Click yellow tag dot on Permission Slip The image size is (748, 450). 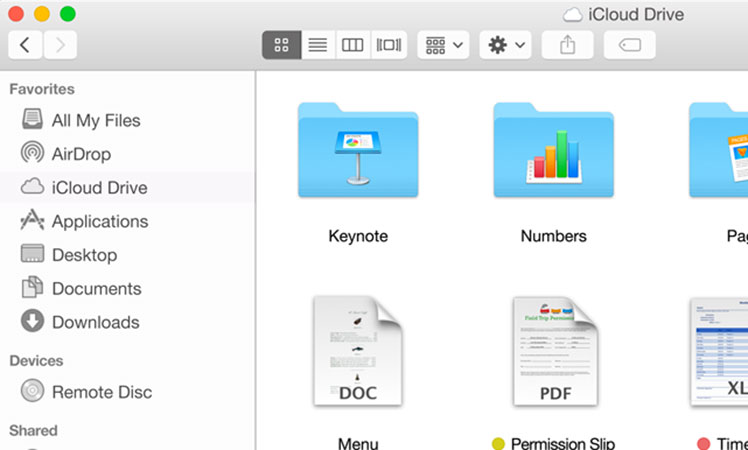pos(498,443)
